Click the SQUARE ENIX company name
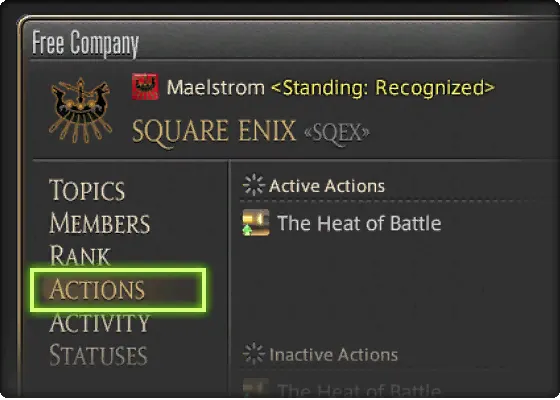This screenshot has height=400, width=560. pyautogui.click(x=214, y=132)
